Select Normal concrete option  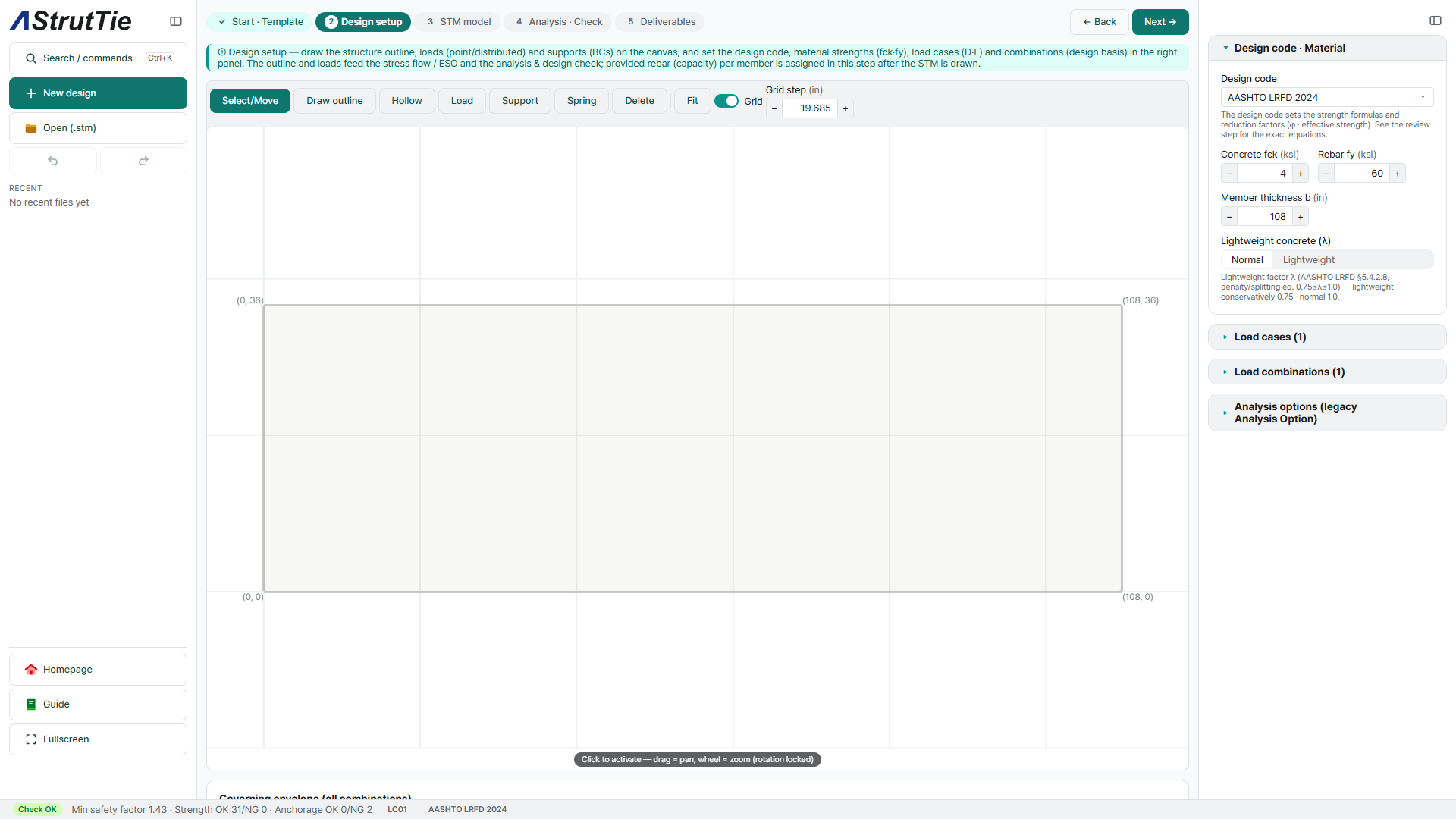coord(1247,260)
